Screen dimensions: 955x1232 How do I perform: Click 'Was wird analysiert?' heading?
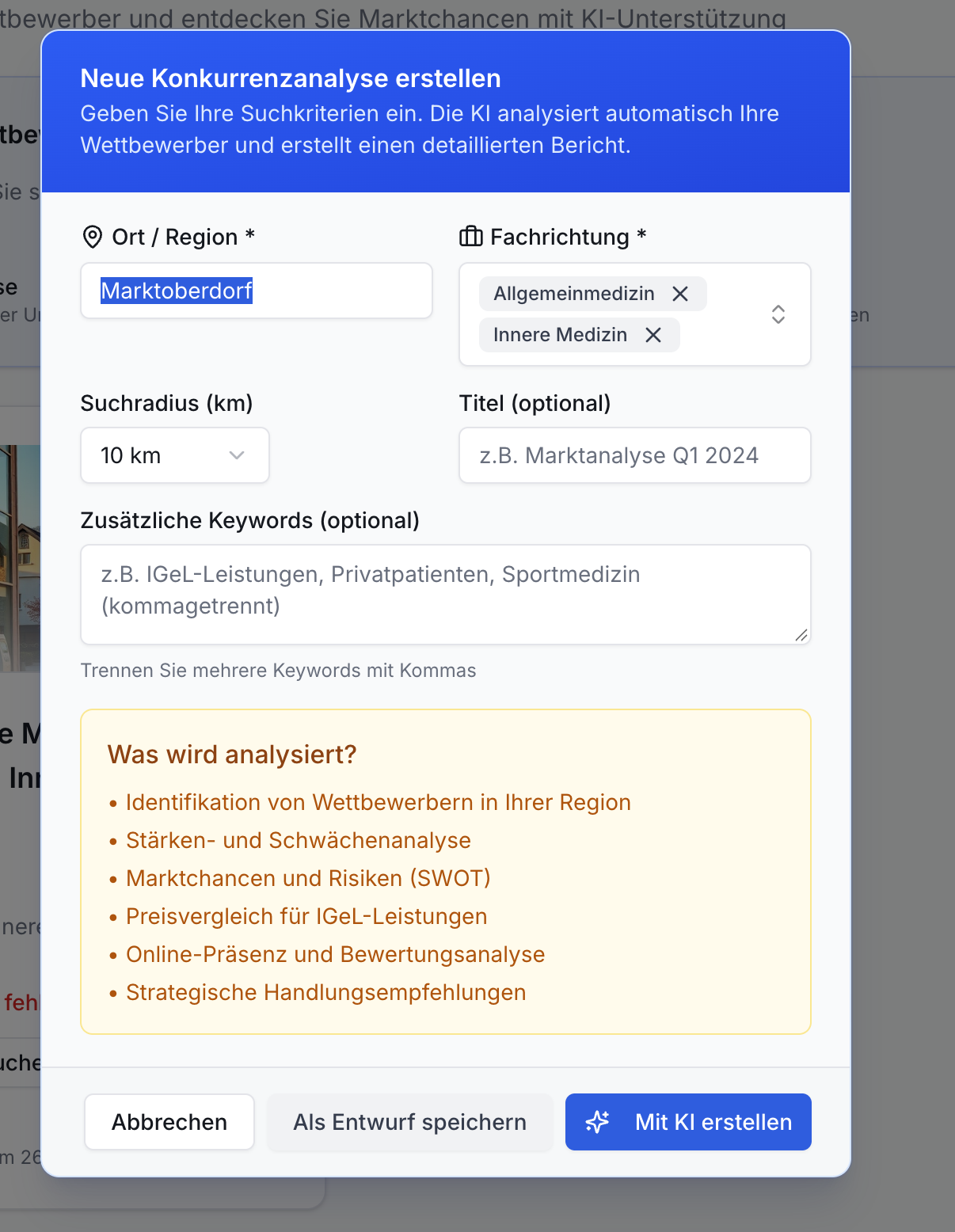tap(232, 755)
